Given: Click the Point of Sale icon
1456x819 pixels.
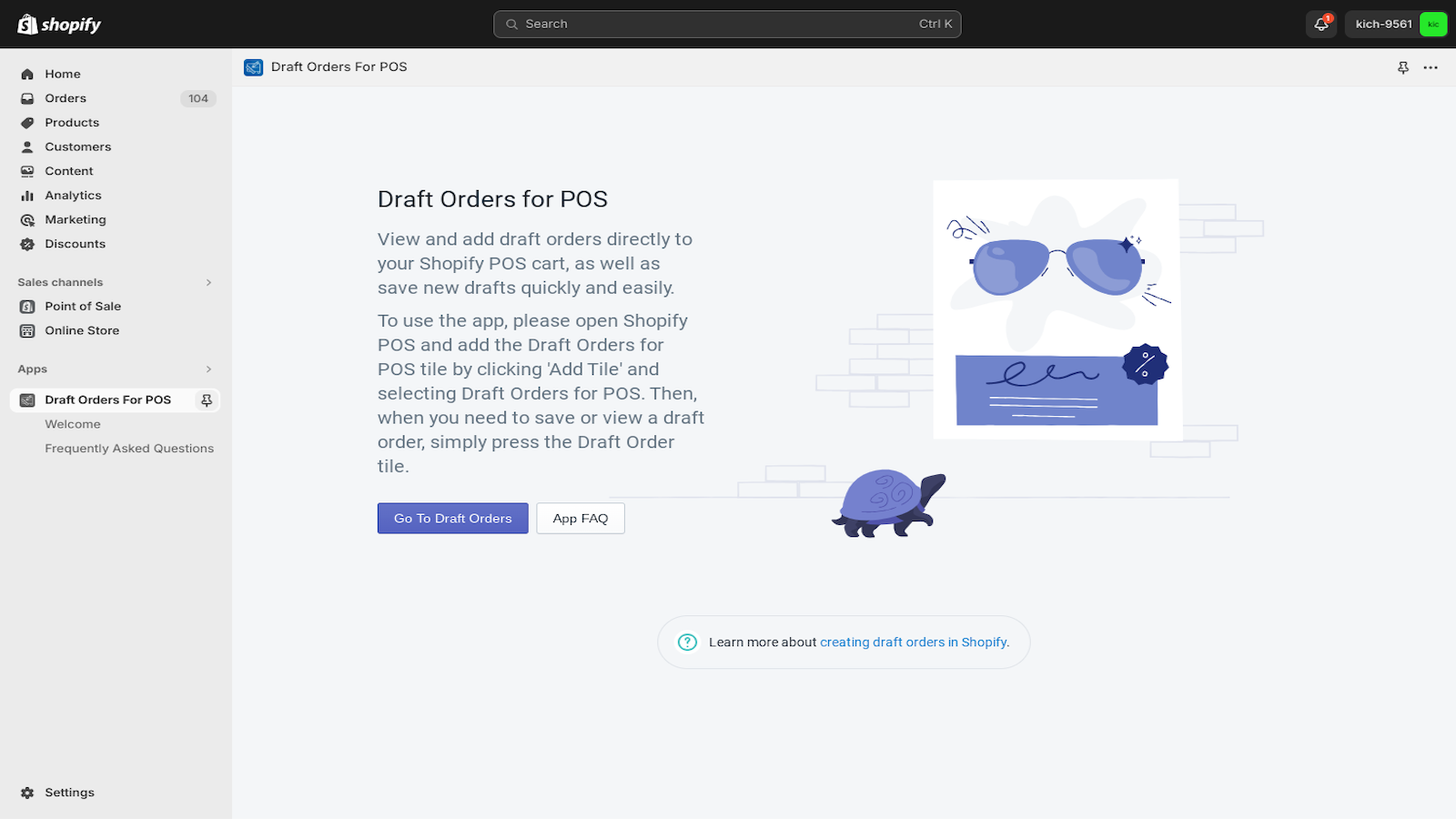Looking at the screenshot, I should point(27,307).
